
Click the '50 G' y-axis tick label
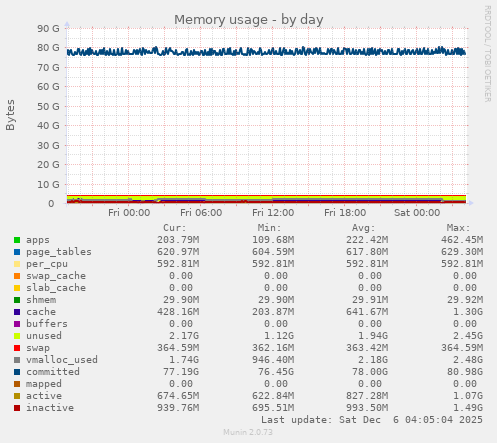(48, 107)
